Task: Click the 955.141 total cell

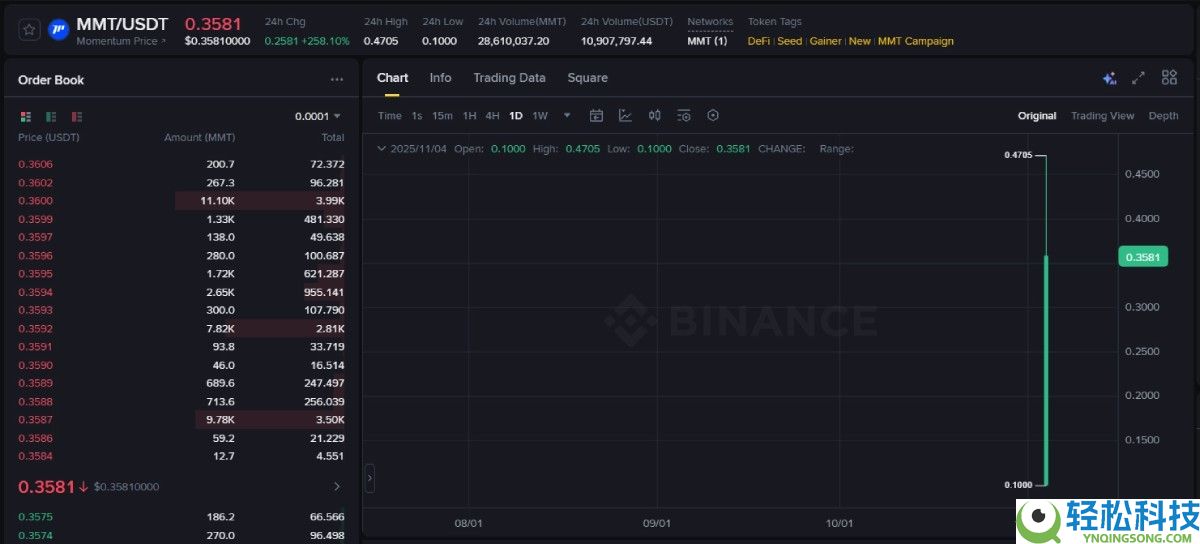Action: pyautogui.click(x=324, y=292)
